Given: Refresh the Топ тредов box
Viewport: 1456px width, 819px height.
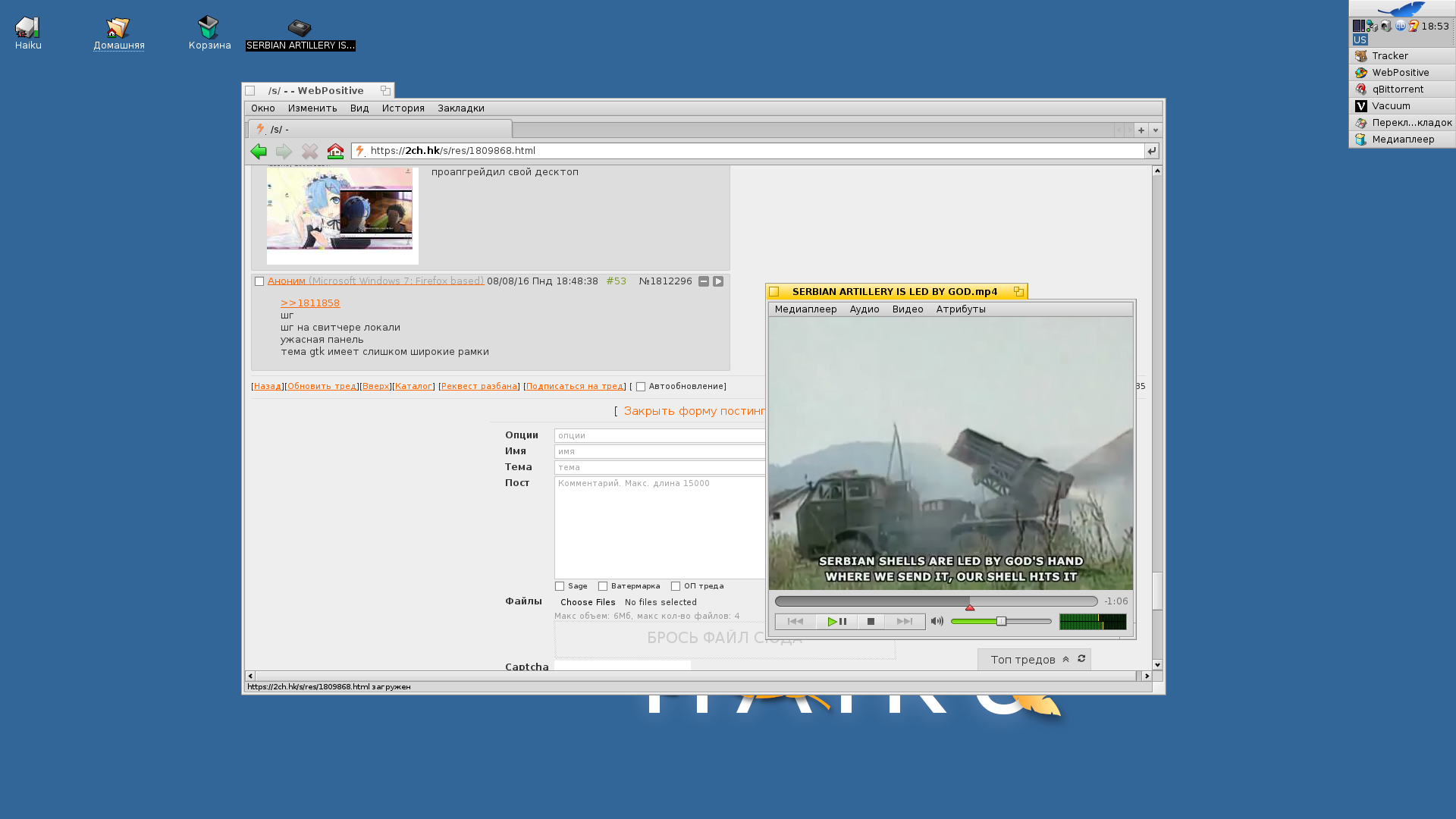Looking at the screenshot, I should [x=1081, y=658].
